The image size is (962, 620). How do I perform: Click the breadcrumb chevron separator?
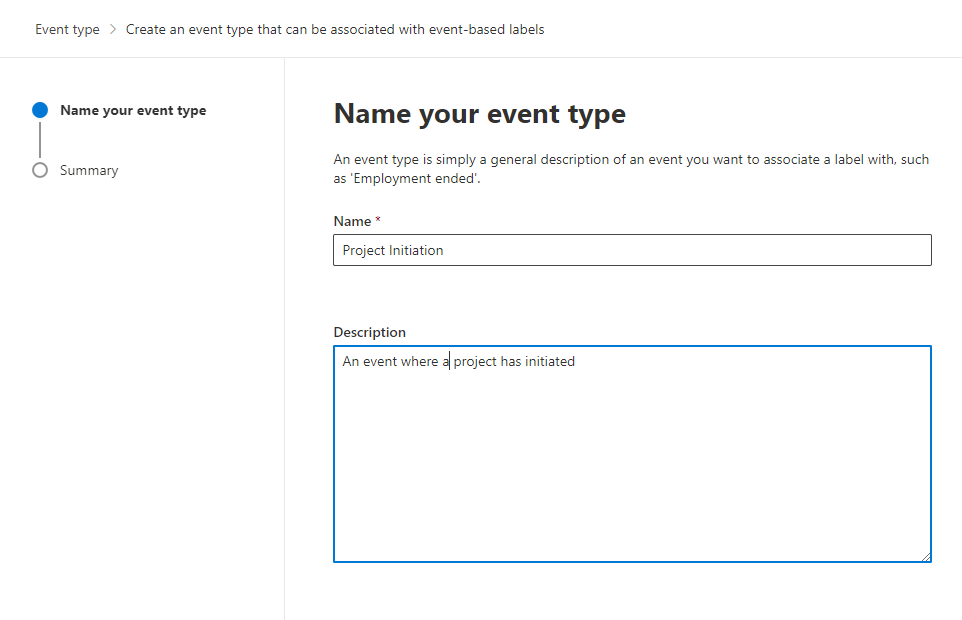coord(113,29)
